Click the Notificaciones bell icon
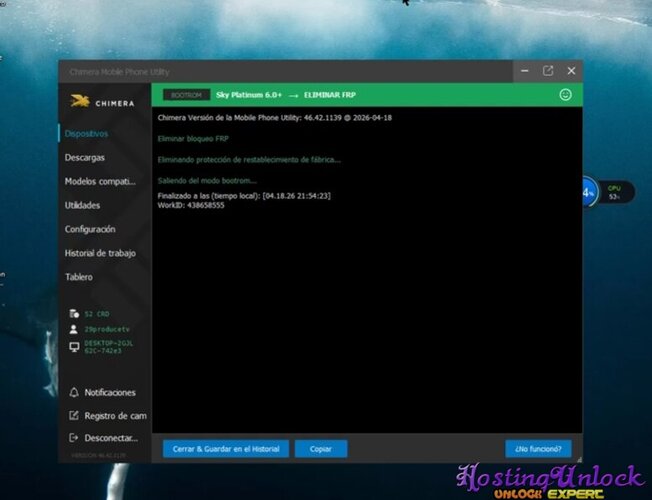Image resolution: width=652 pixels, height=500 pixels. (x=74, y=392)
